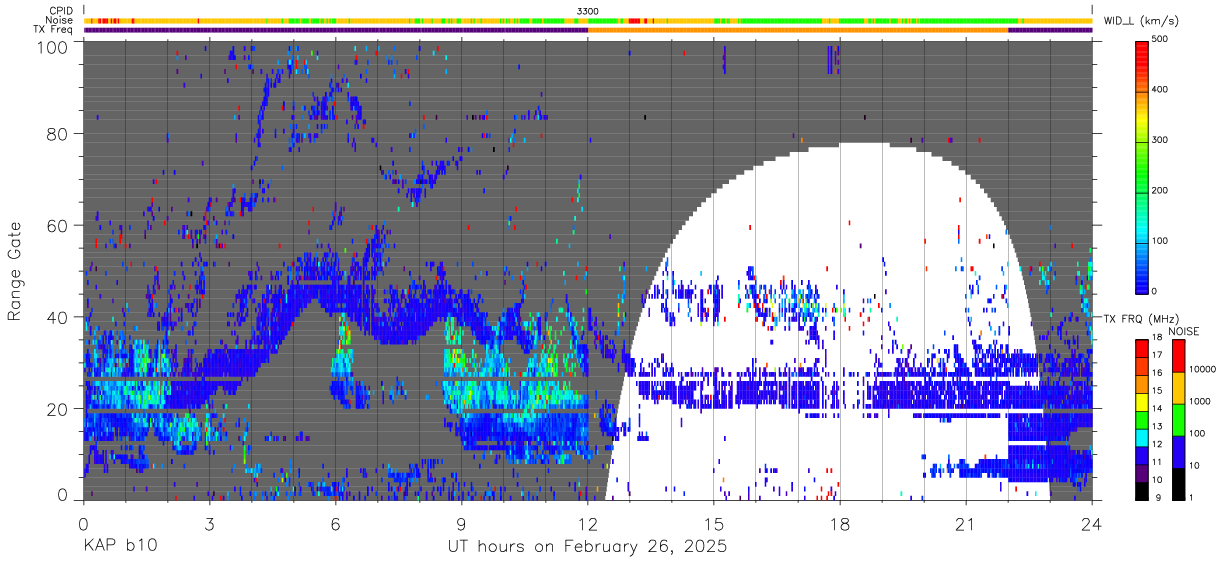Image resolution: width=1228 pixels, height=567 pixels.
Task: Click the CPID value 3300
Action: 588,10
